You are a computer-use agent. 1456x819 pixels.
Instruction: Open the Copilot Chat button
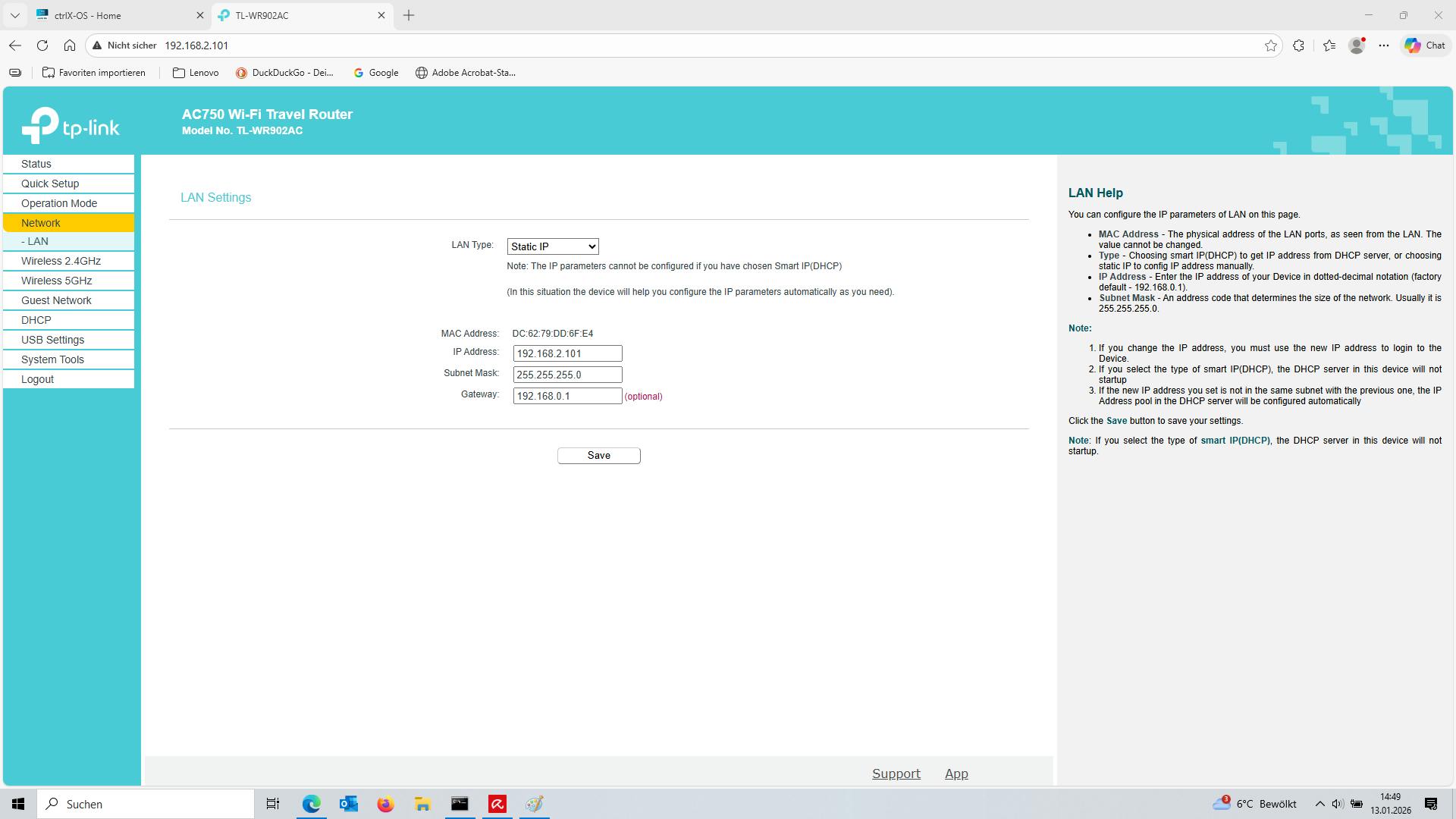click(1425, 45)
